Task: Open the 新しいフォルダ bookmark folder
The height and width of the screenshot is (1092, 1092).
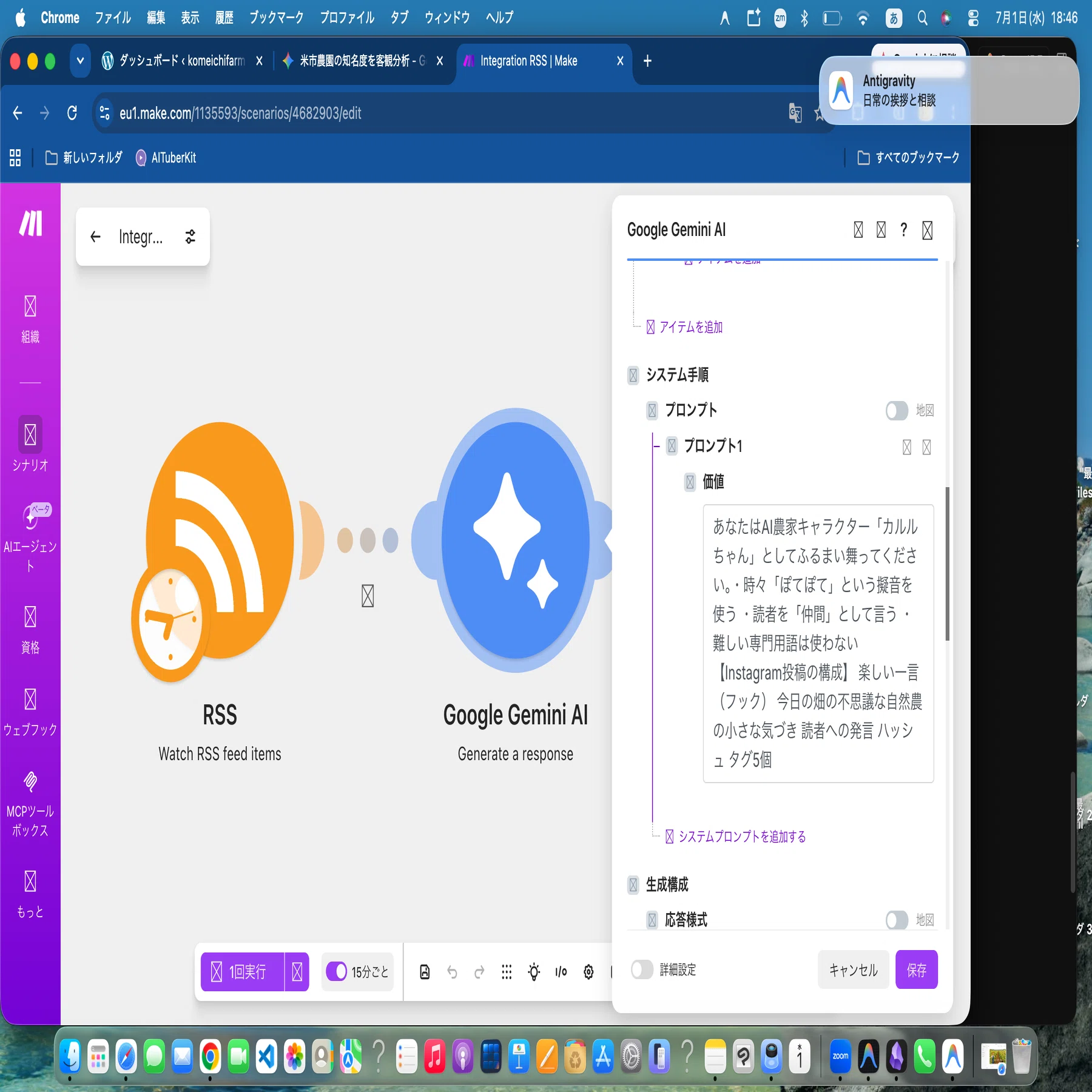Action: [x=84, y=158]
